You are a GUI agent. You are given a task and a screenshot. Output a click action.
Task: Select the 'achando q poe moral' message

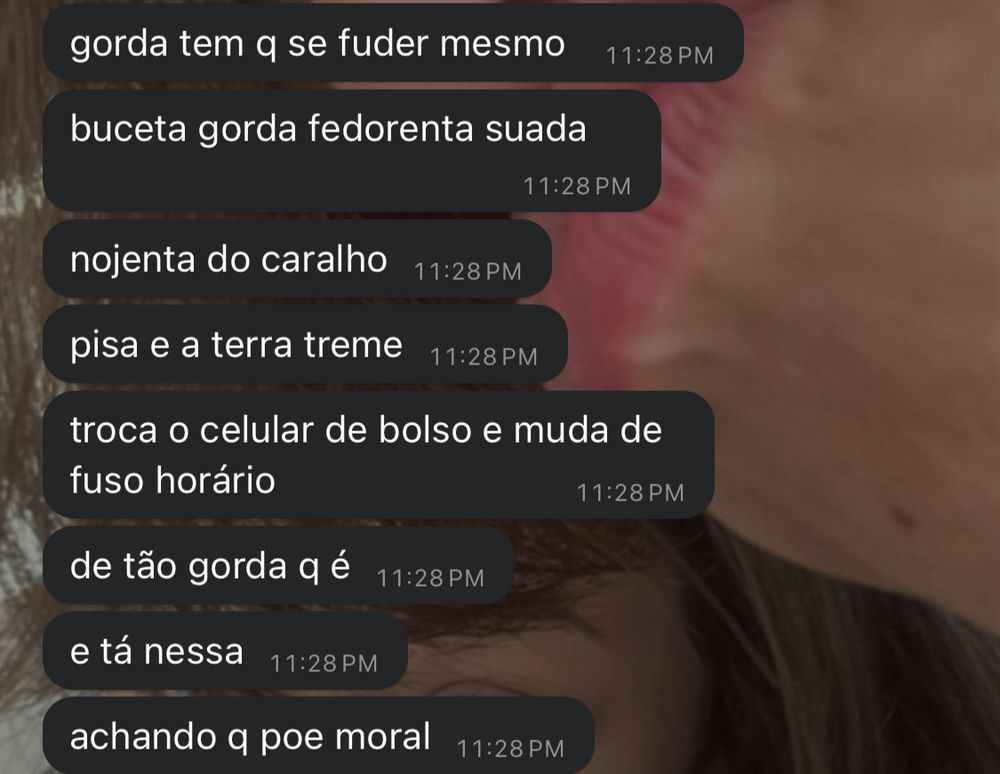318,736
